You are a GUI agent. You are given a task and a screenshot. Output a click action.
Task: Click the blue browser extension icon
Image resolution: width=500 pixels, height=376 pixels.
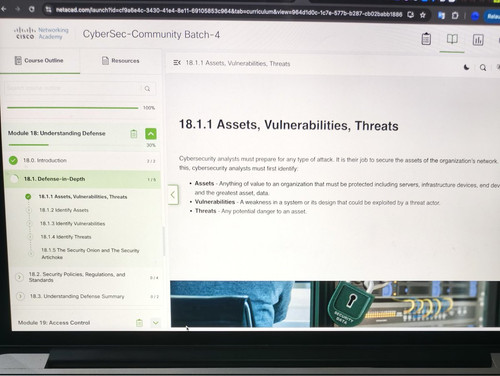tap(475, 16)
